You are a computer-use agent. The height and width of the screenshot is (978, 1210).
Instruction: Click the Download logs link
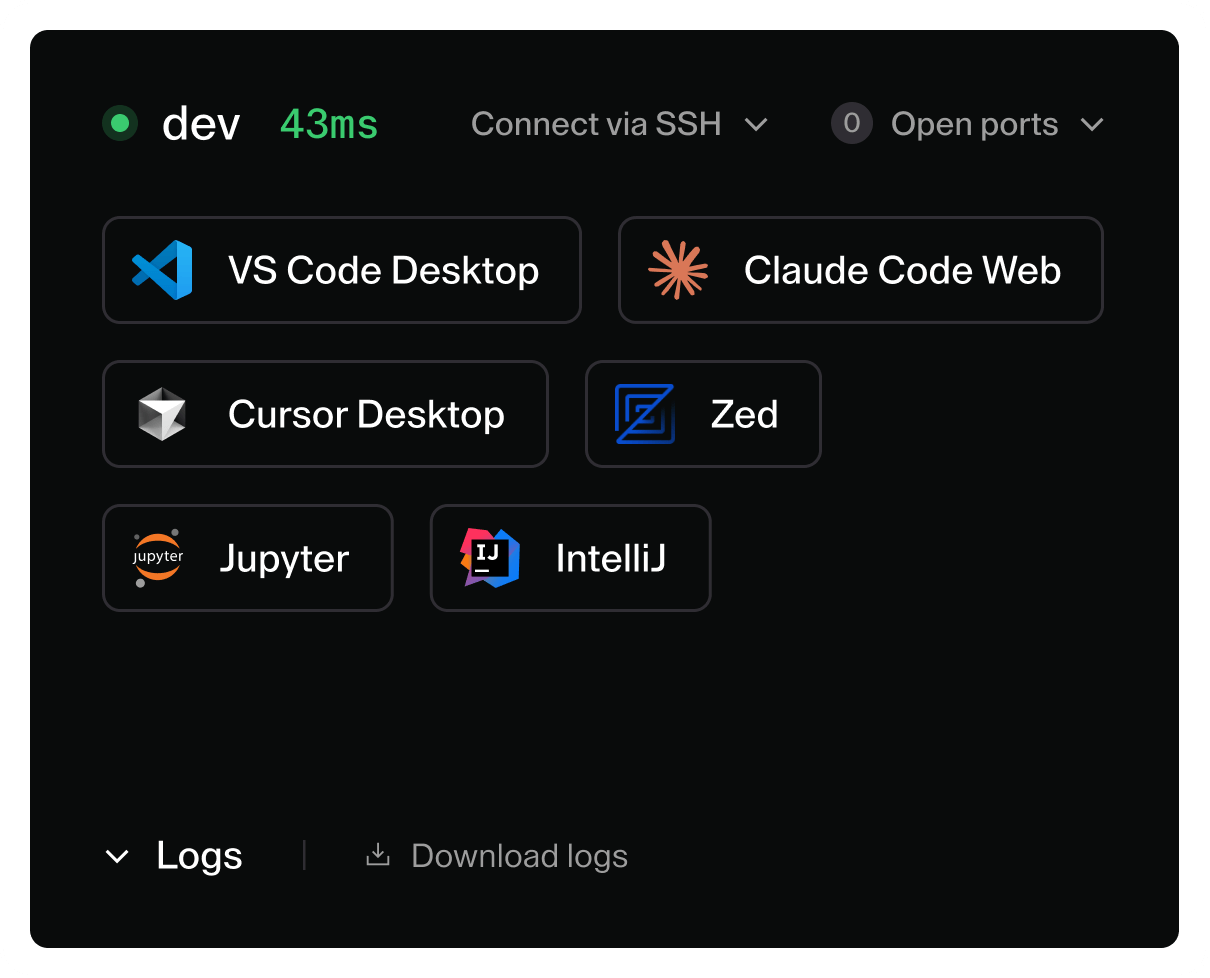pyautogui.click(x=518, y=855)
